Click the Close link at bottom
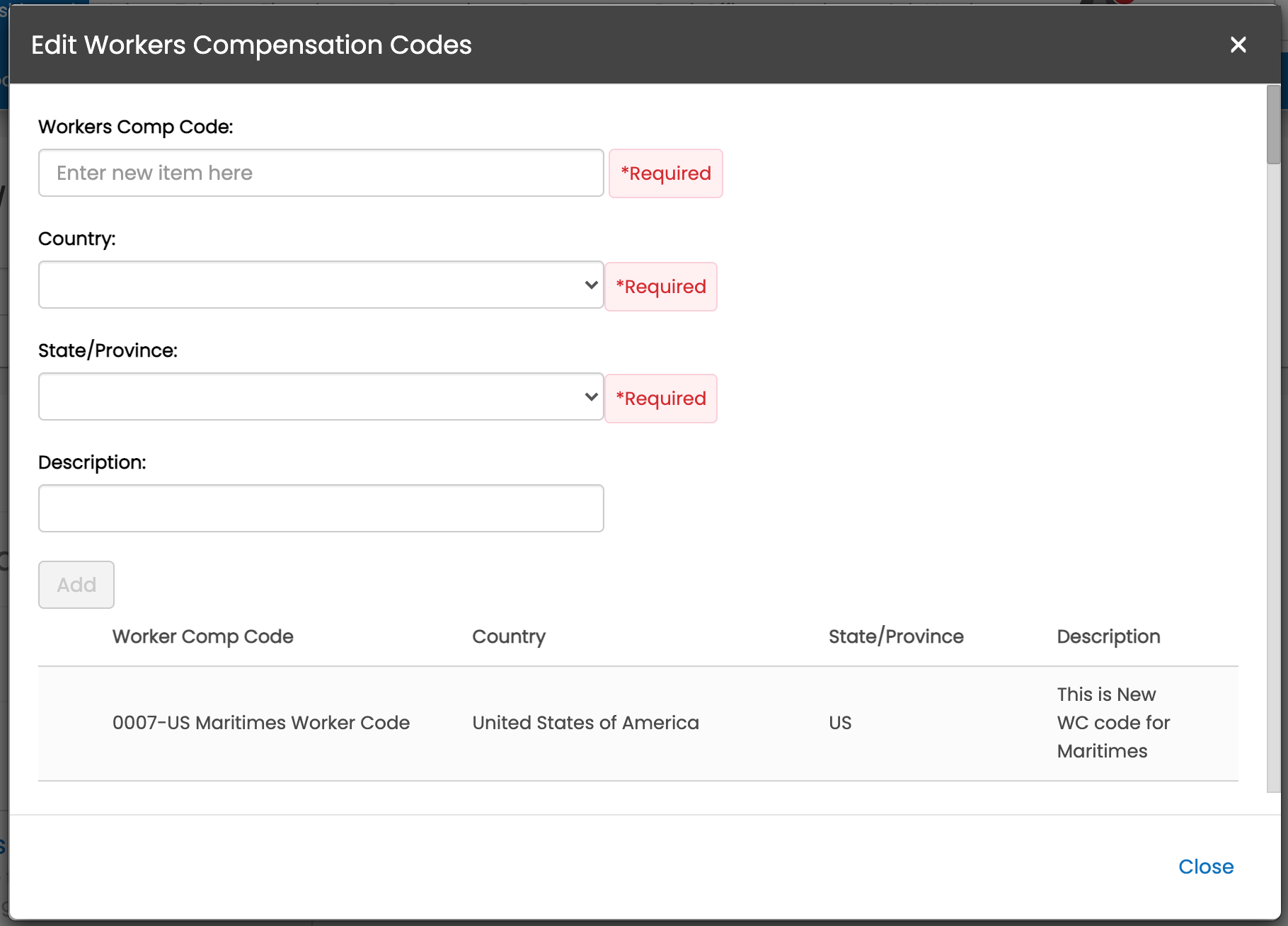Viewport: 1288px width, 926px height. [x=1206, y=867]
